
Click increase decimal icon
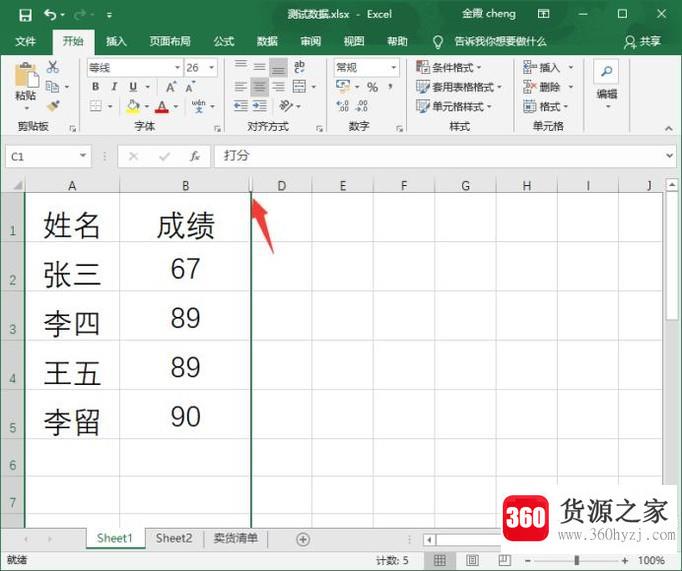coord(343,106)
